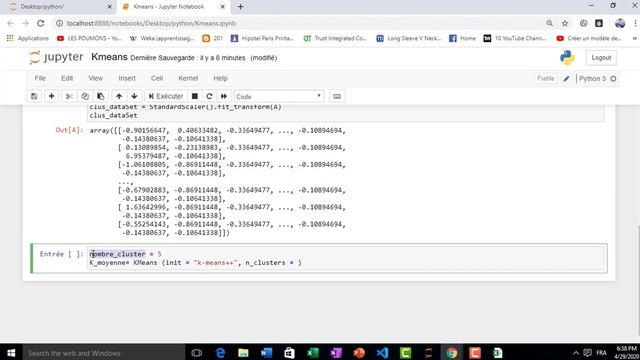Image resolution: width=640 pixels, height=360 pixels.
Task: Go back with the browser back arrow
Action: (10, 23)
